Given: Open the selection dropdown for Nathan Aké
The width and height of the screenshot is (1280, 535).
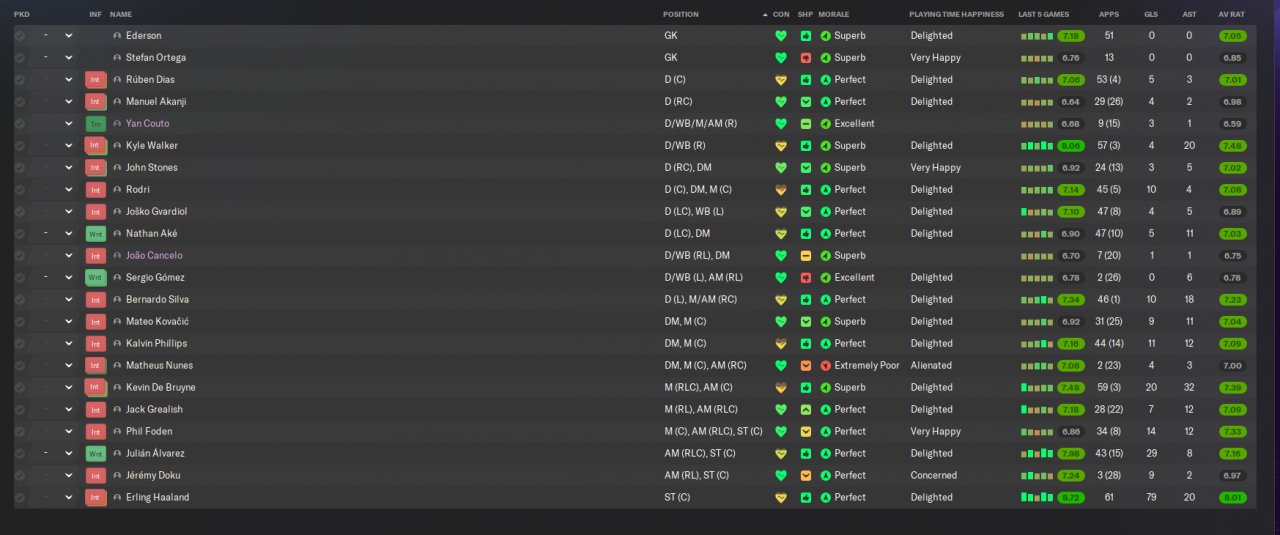Looking at the screenshot, I should [69, 234].
